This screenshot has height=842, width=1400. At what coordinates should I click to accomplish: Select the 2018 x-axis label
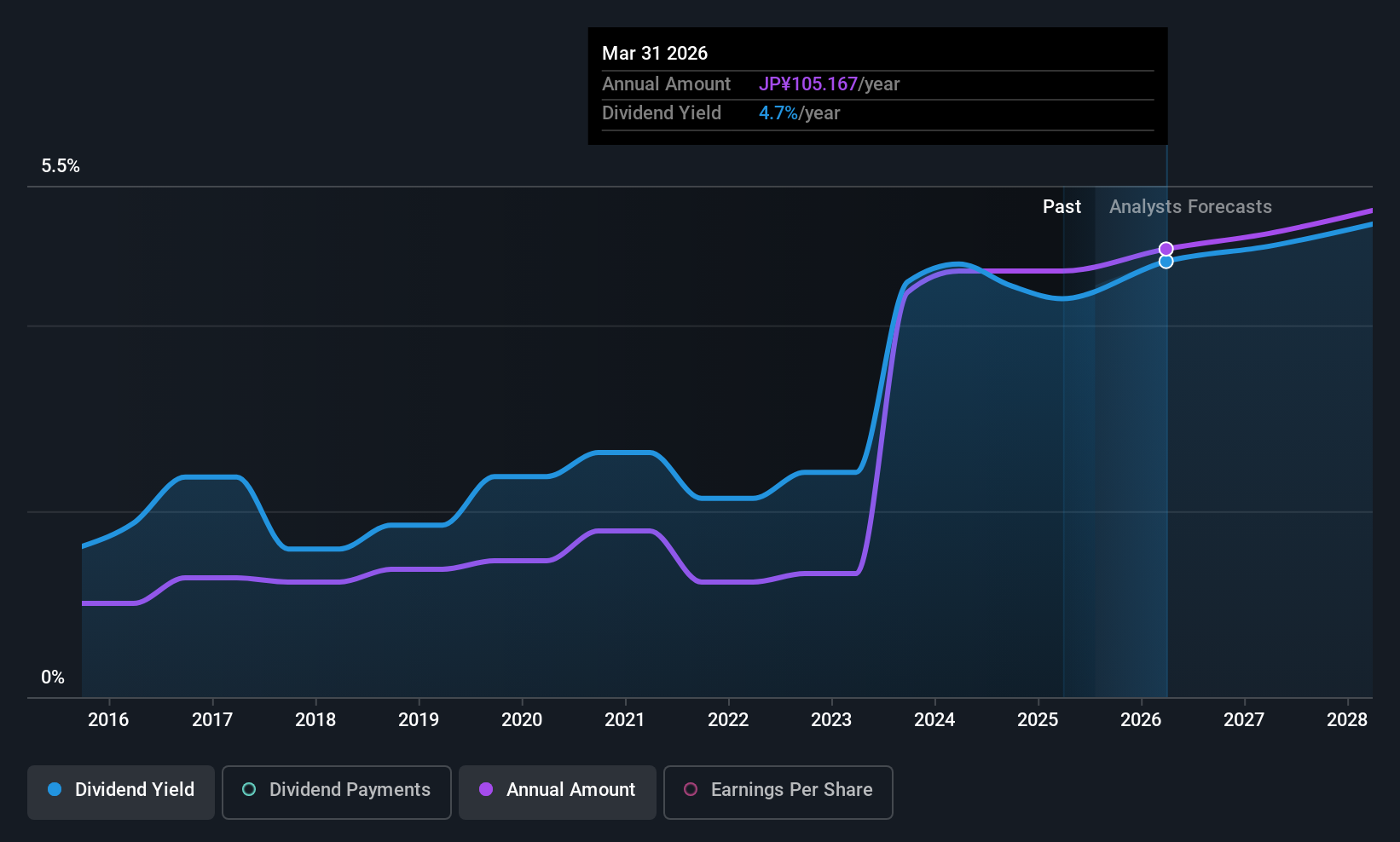point(315,719)
